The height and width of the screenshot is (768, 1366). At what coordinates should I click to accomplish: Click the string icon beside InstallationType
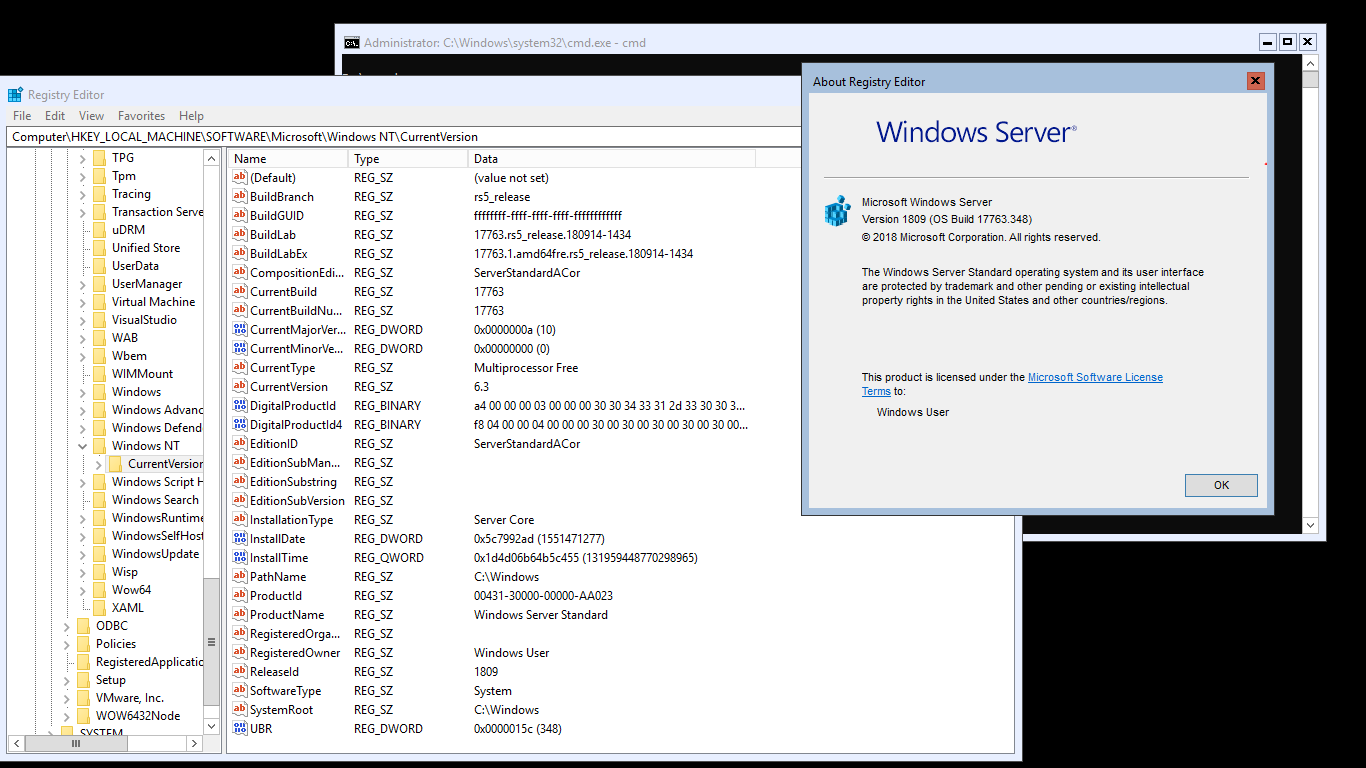239,520
